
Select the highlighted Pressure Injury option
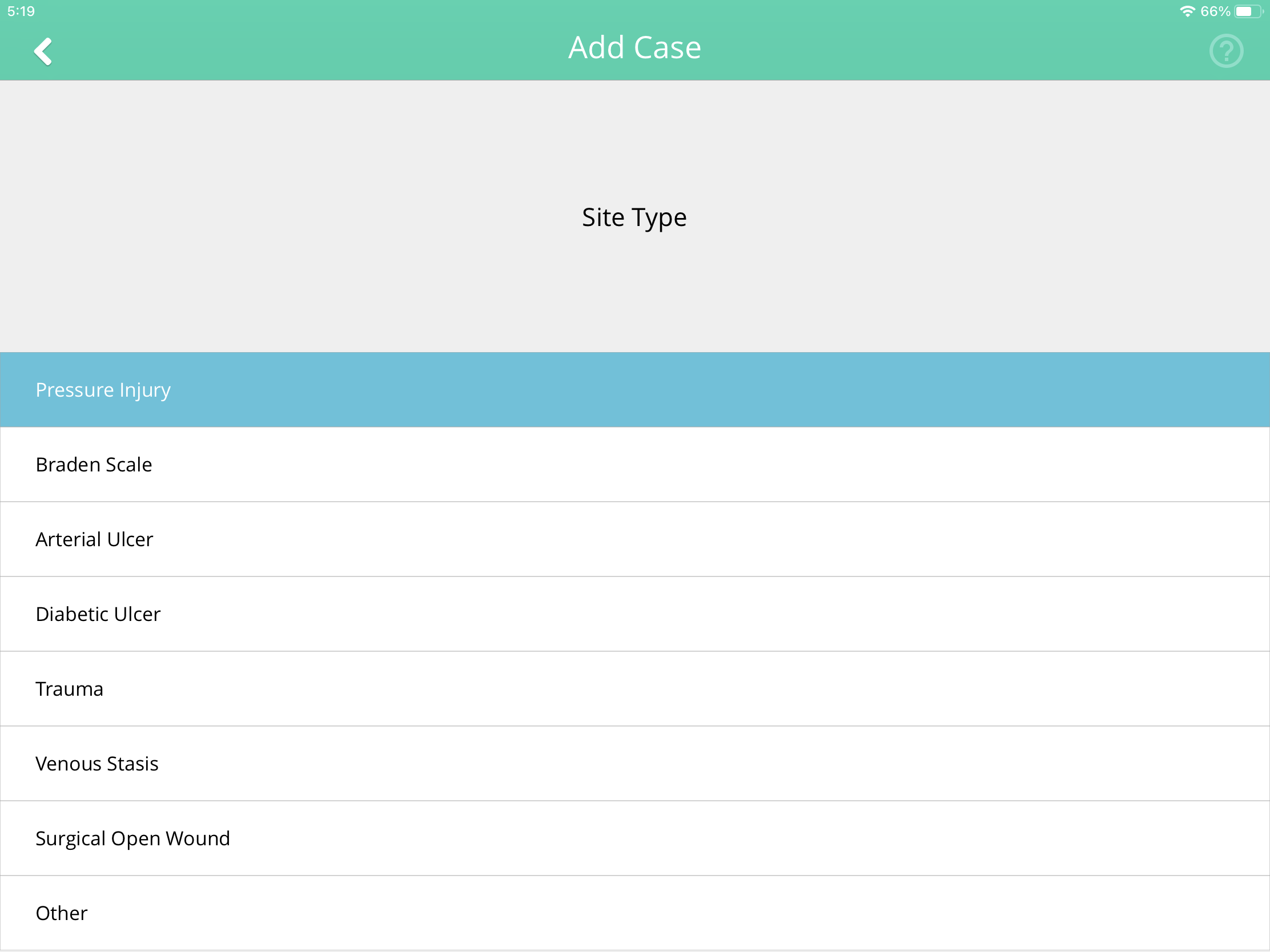[635, 390]
